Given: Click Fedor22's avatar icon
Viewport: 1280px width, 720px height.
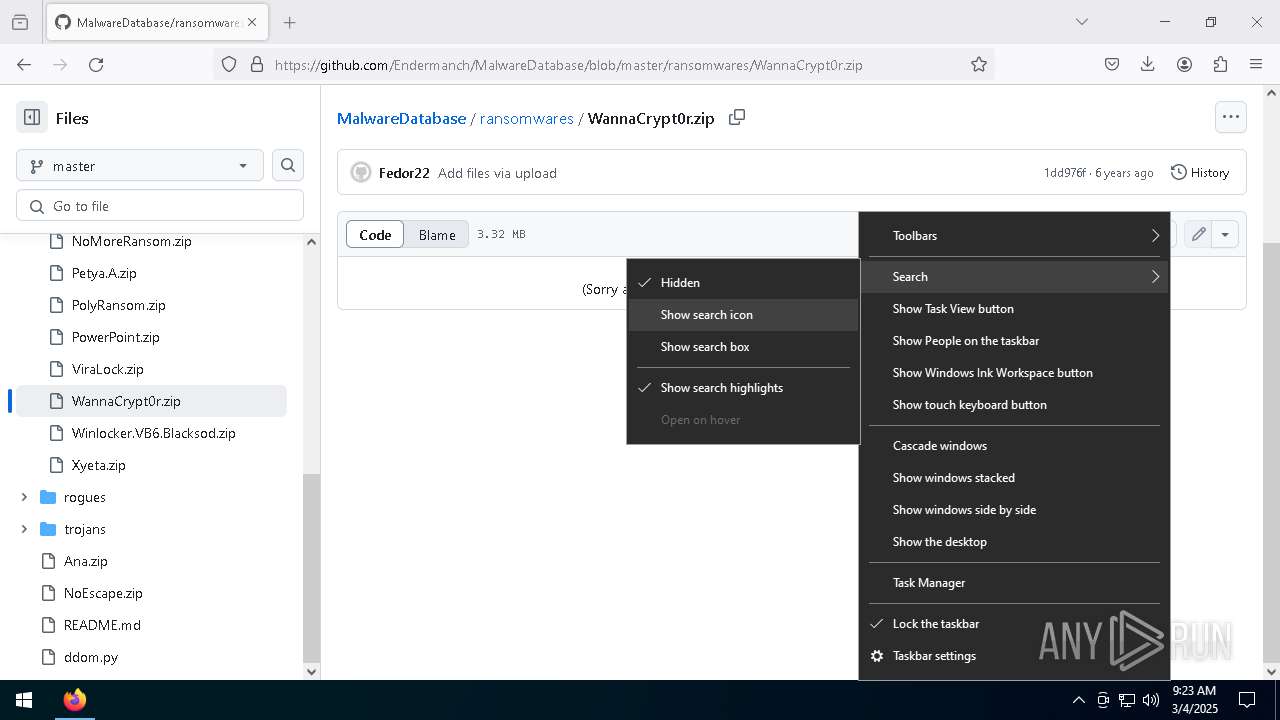Looking at the screenshot, I should click(x=361, y=173).
